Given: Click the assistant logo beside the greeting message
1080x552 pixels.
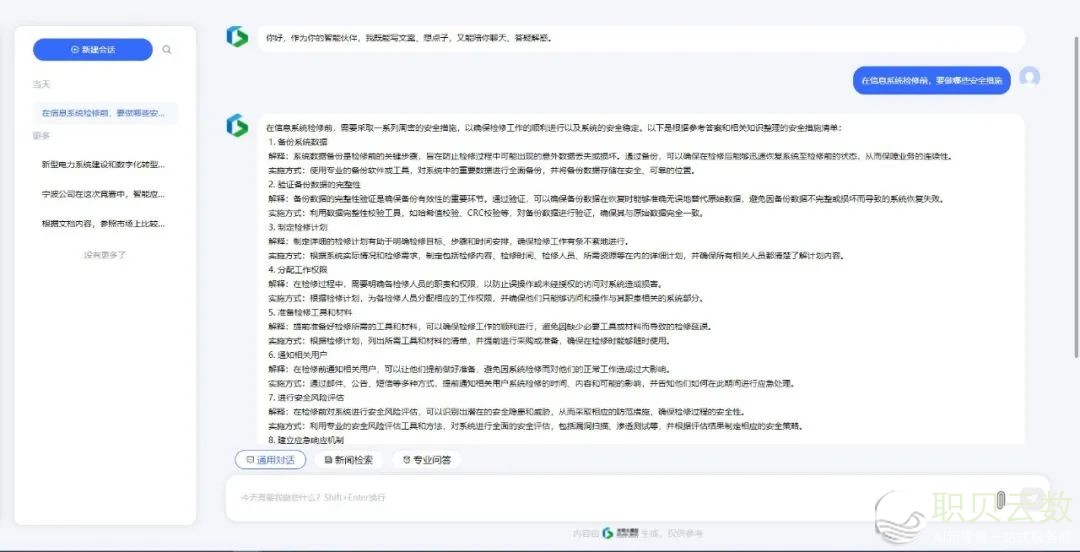Looking at the screenshot, I should [237, 38].
